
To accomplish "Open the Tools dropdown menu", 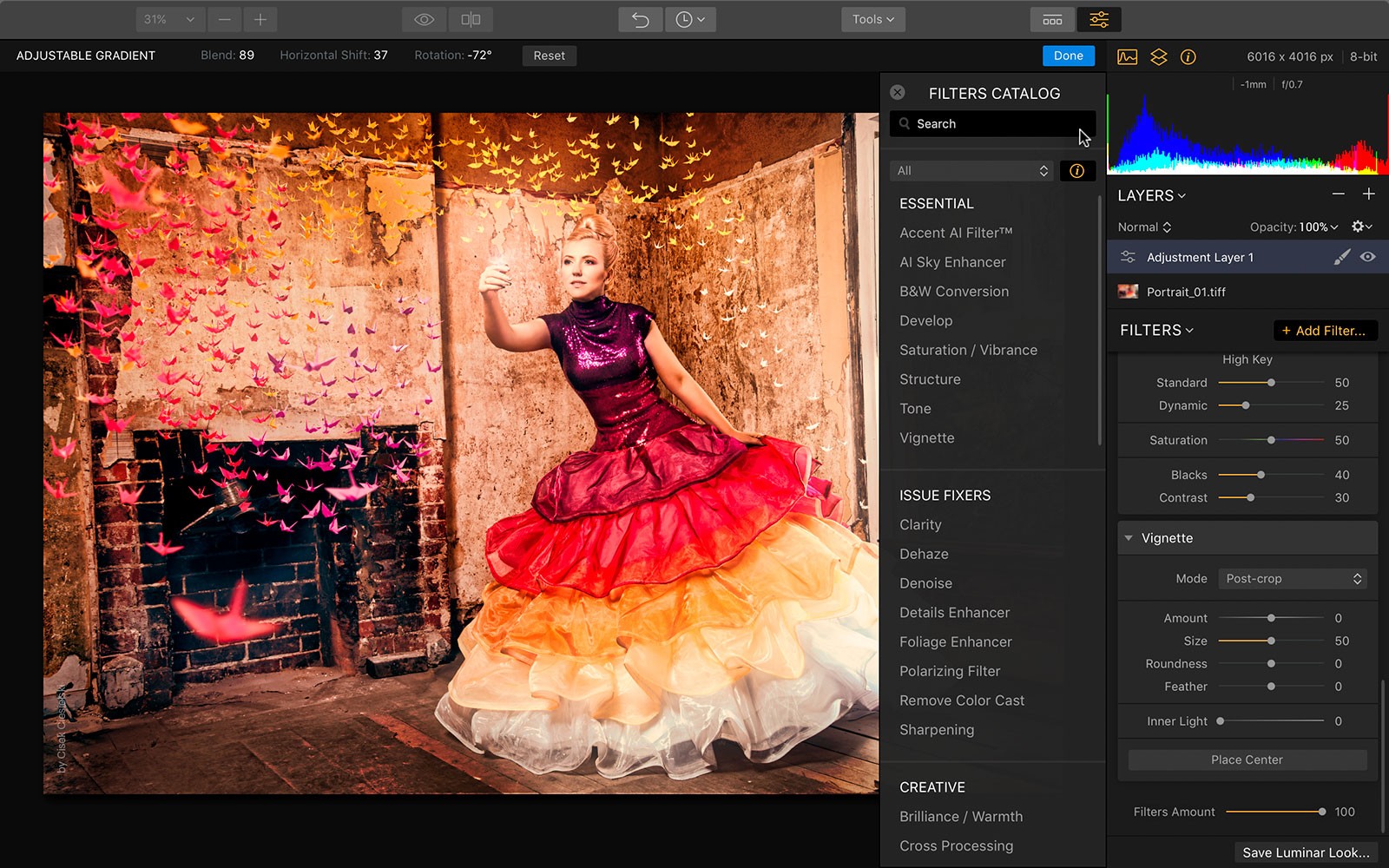I will pos(872,19).
